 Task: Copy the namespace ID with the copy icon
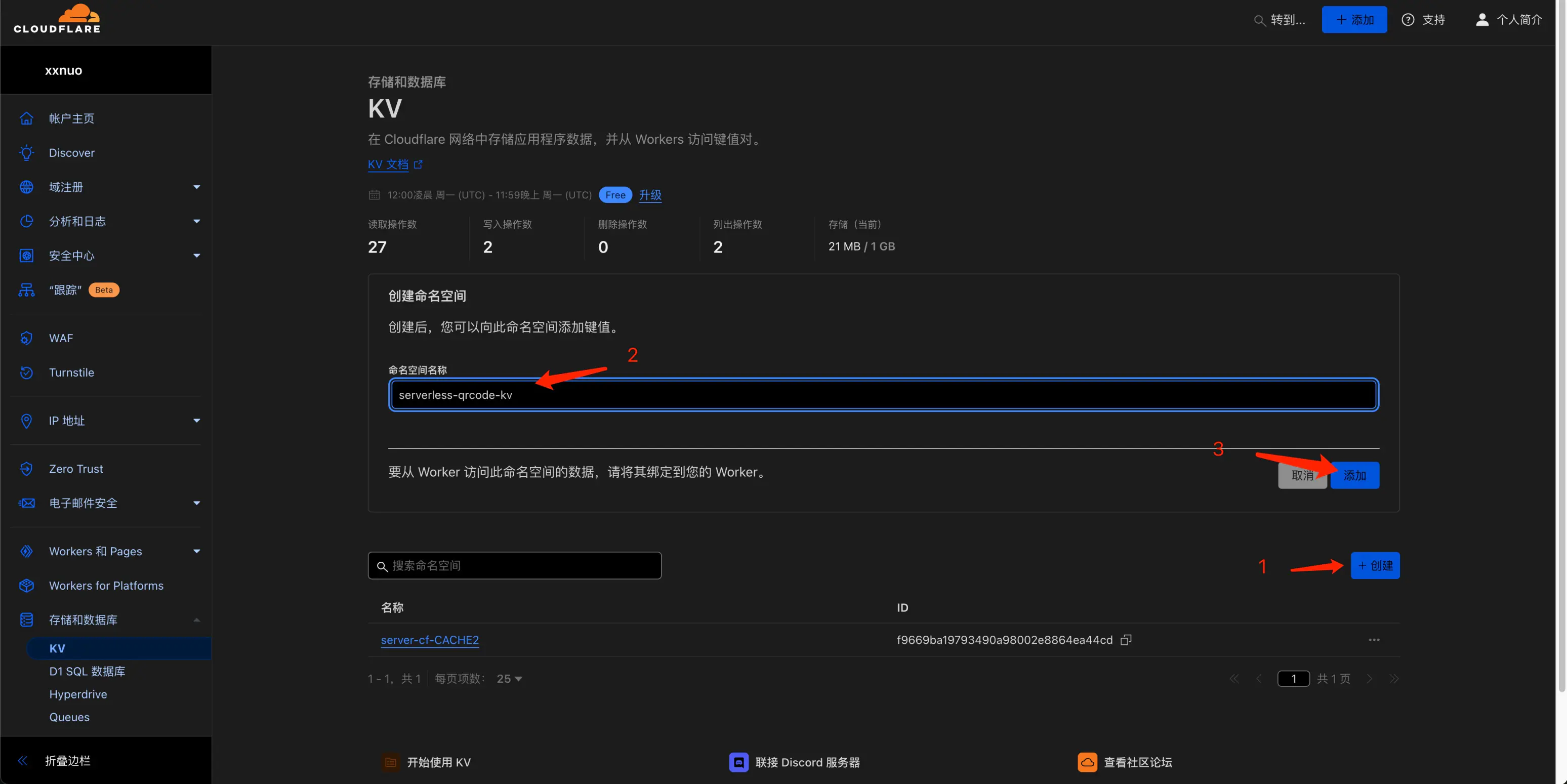1127,640
